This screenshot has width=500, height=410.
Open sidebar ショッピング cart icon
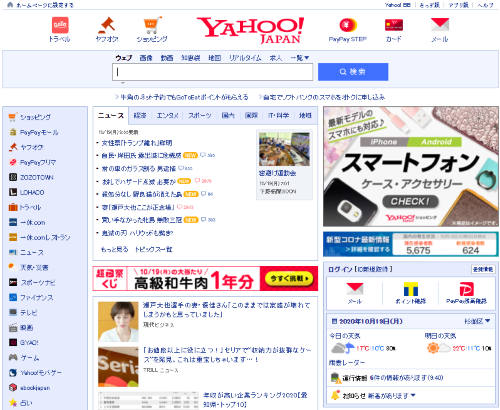tap(12, 117)
